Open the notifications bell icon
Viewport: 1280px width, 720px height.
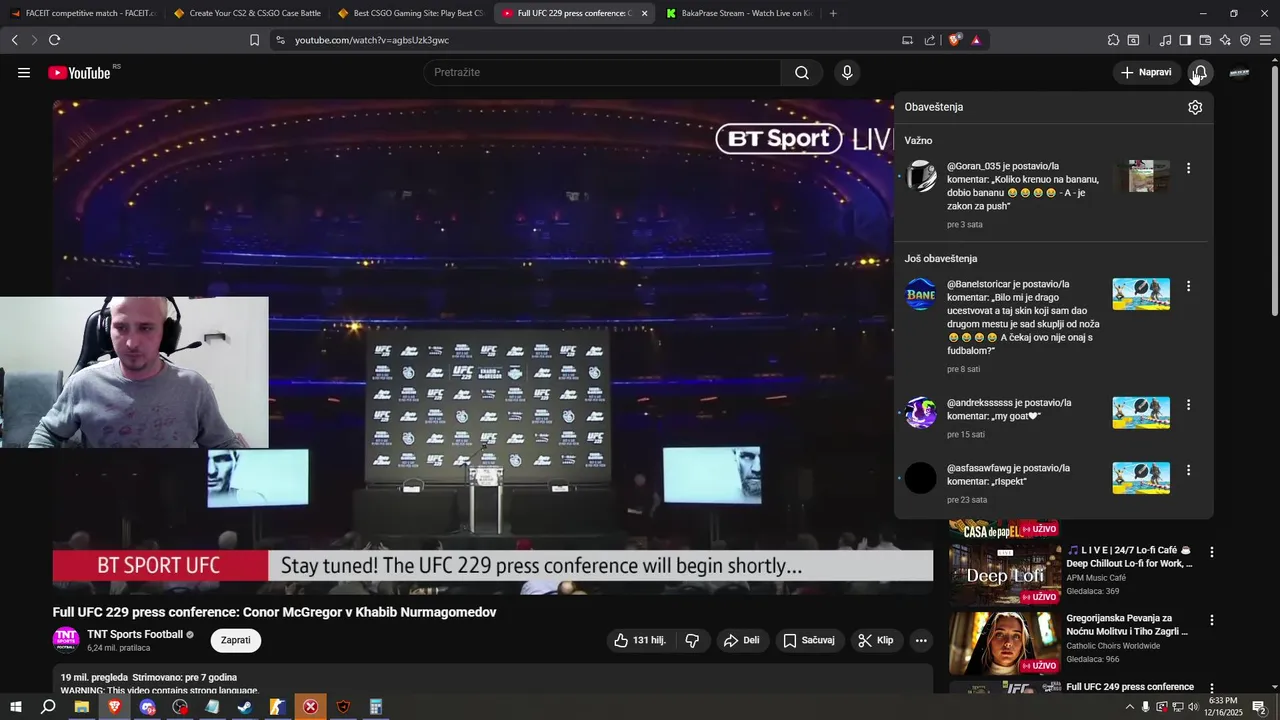[x=1199, y=73]
